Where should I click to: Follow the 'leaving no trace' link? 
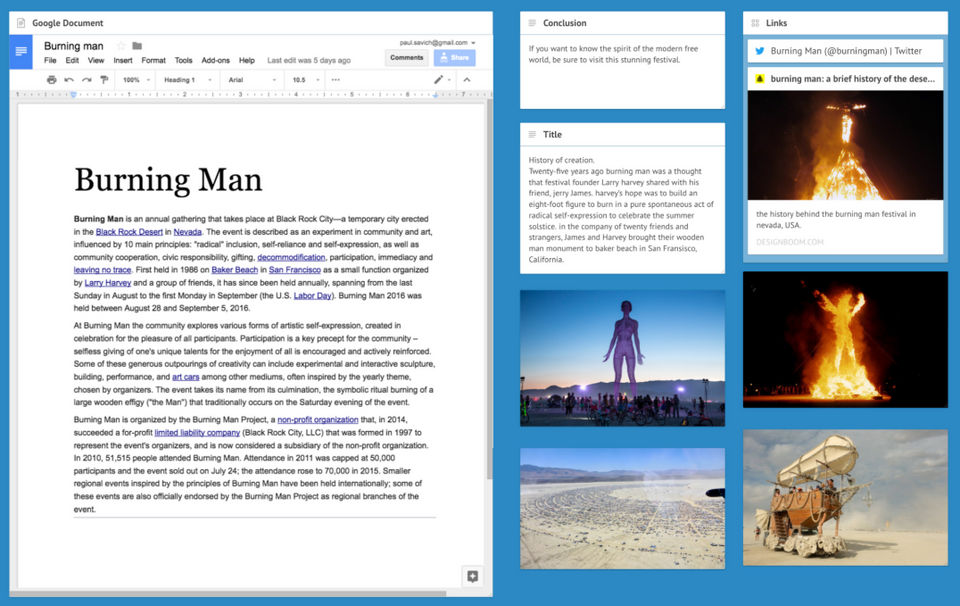coord(102,270)
